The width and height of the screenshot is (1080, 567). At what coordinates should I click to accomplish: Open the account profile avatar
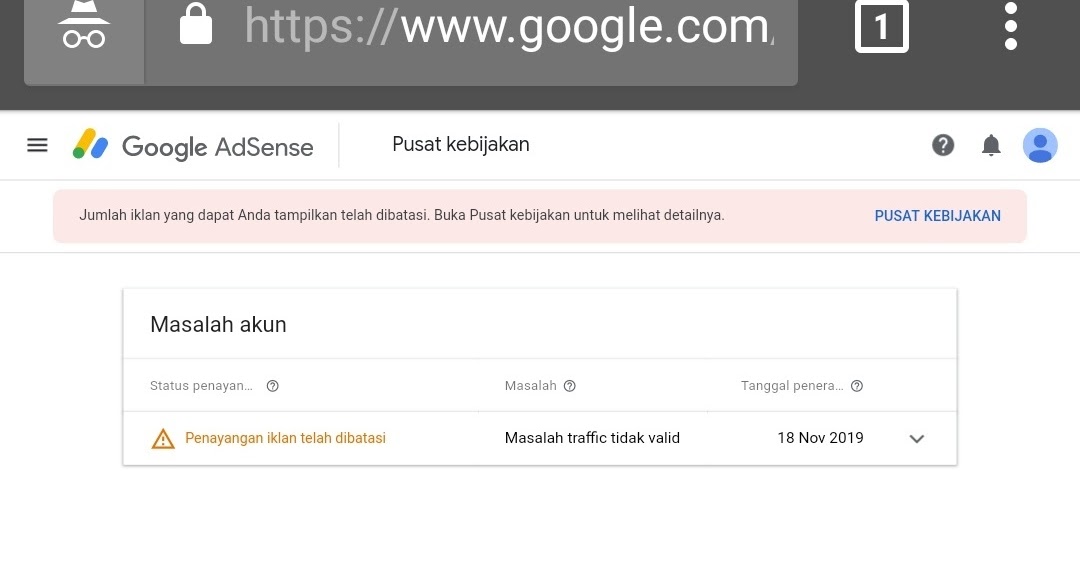click(x=1040, y=145)
